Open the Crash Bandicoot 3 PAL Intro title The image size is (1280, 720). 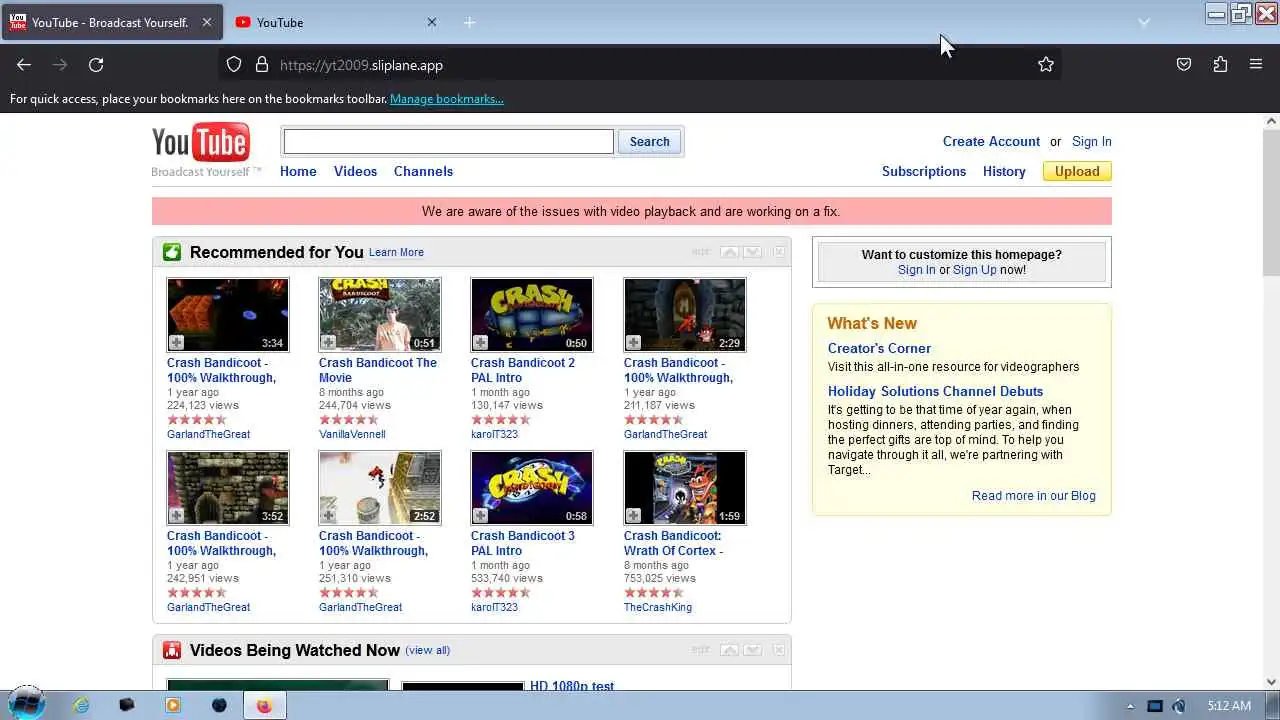pos(523,543)
